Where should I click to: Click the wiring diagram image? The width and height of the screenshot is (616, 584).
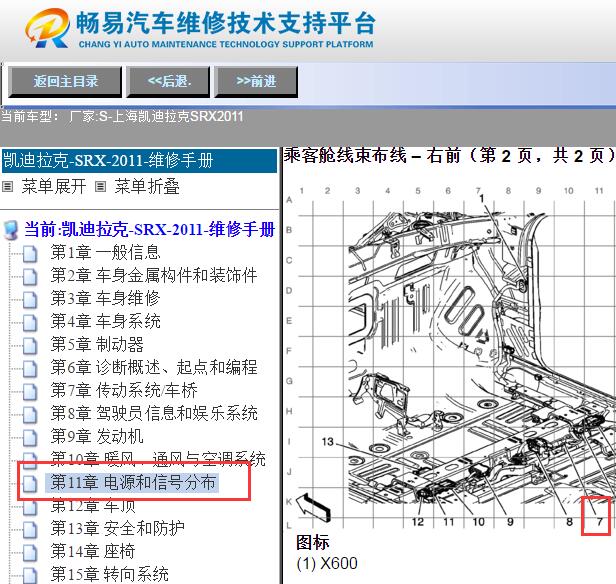[x=449, y=357]
